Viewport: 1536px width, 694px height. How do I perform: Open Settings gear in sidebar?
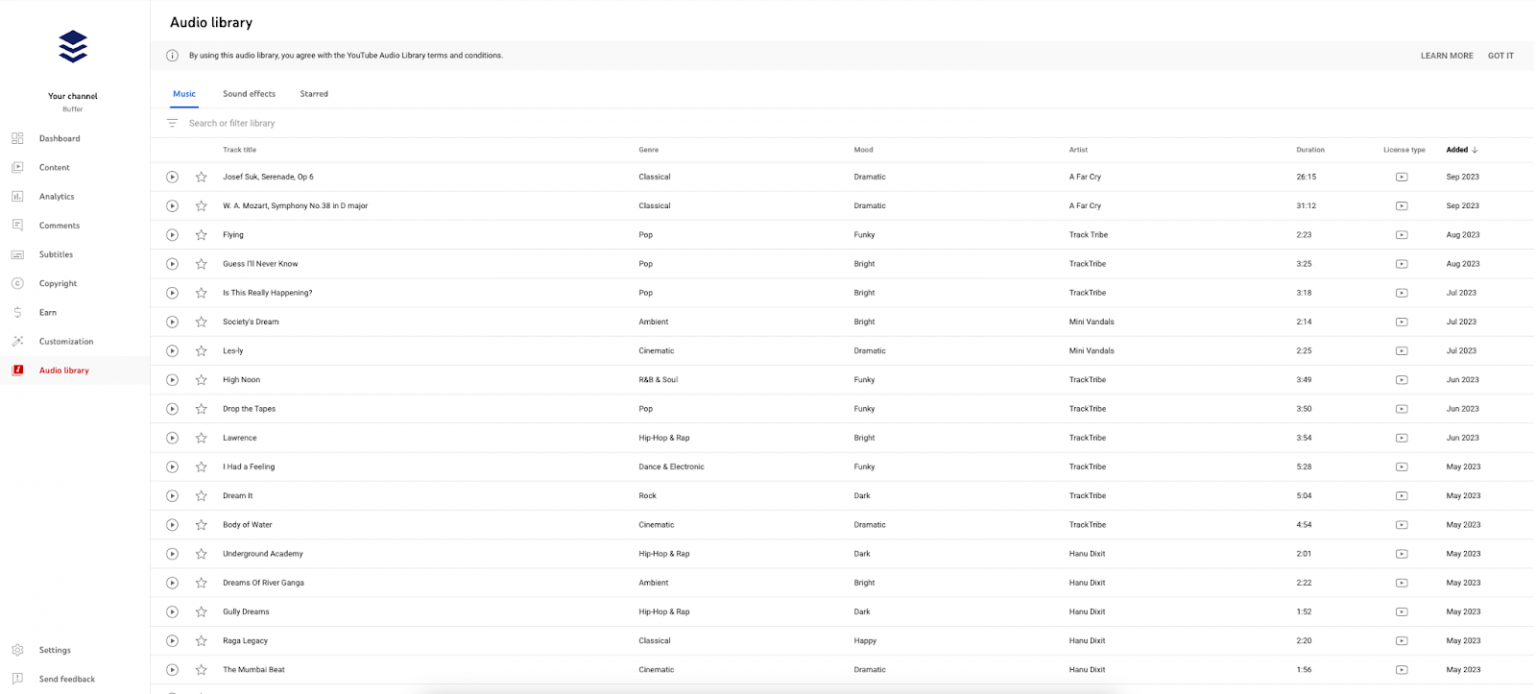(x=17, y=650)
